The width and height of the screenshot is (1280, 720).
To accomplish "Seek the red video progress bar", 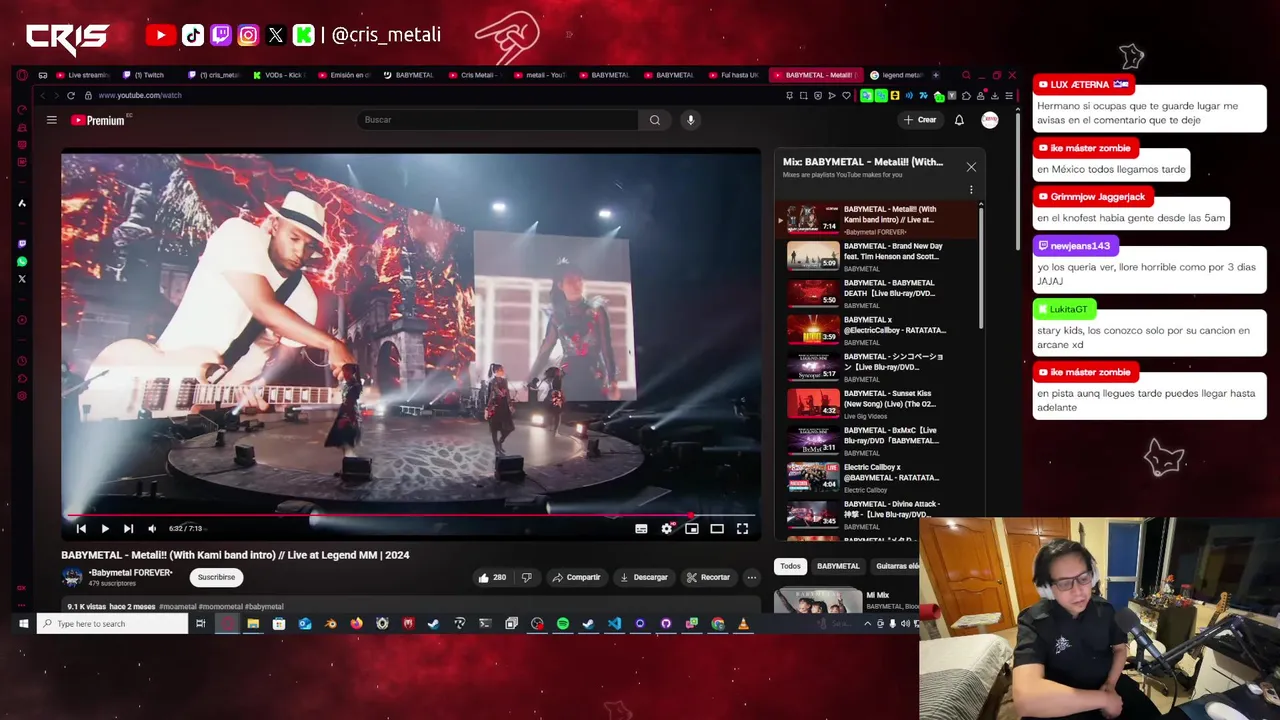I will pyautogui.click(x=410, y=516).
